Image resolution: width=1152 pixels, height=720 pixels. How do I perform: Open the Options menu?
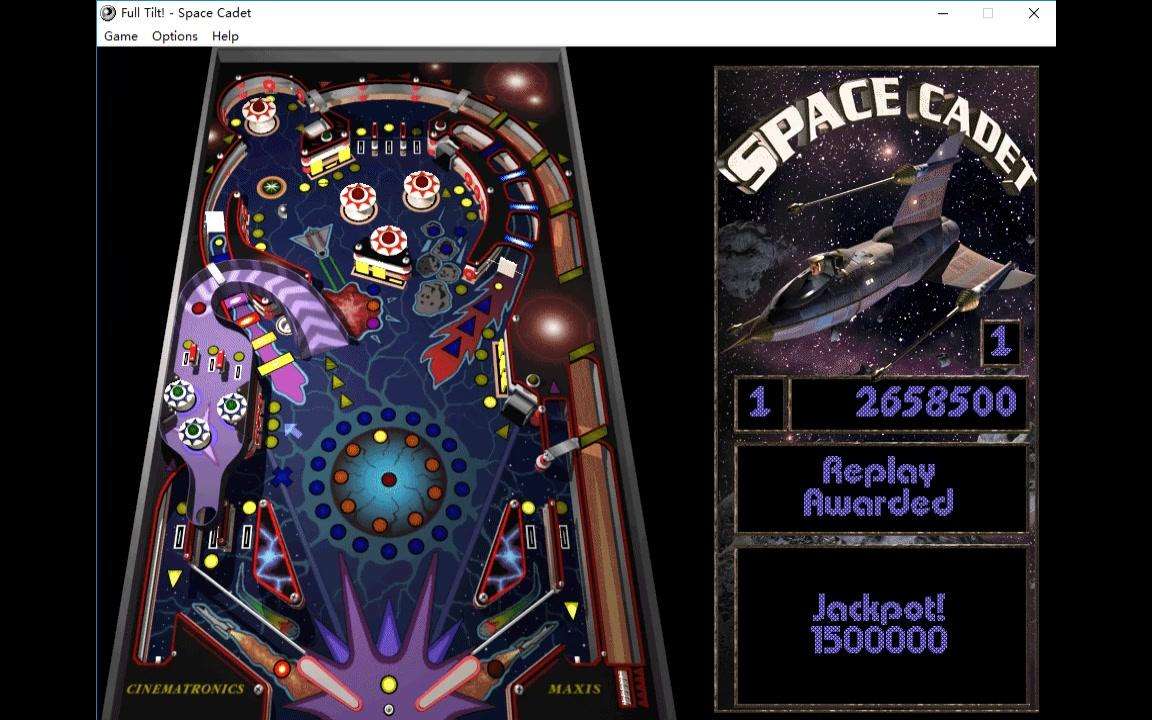coord(175,36)
